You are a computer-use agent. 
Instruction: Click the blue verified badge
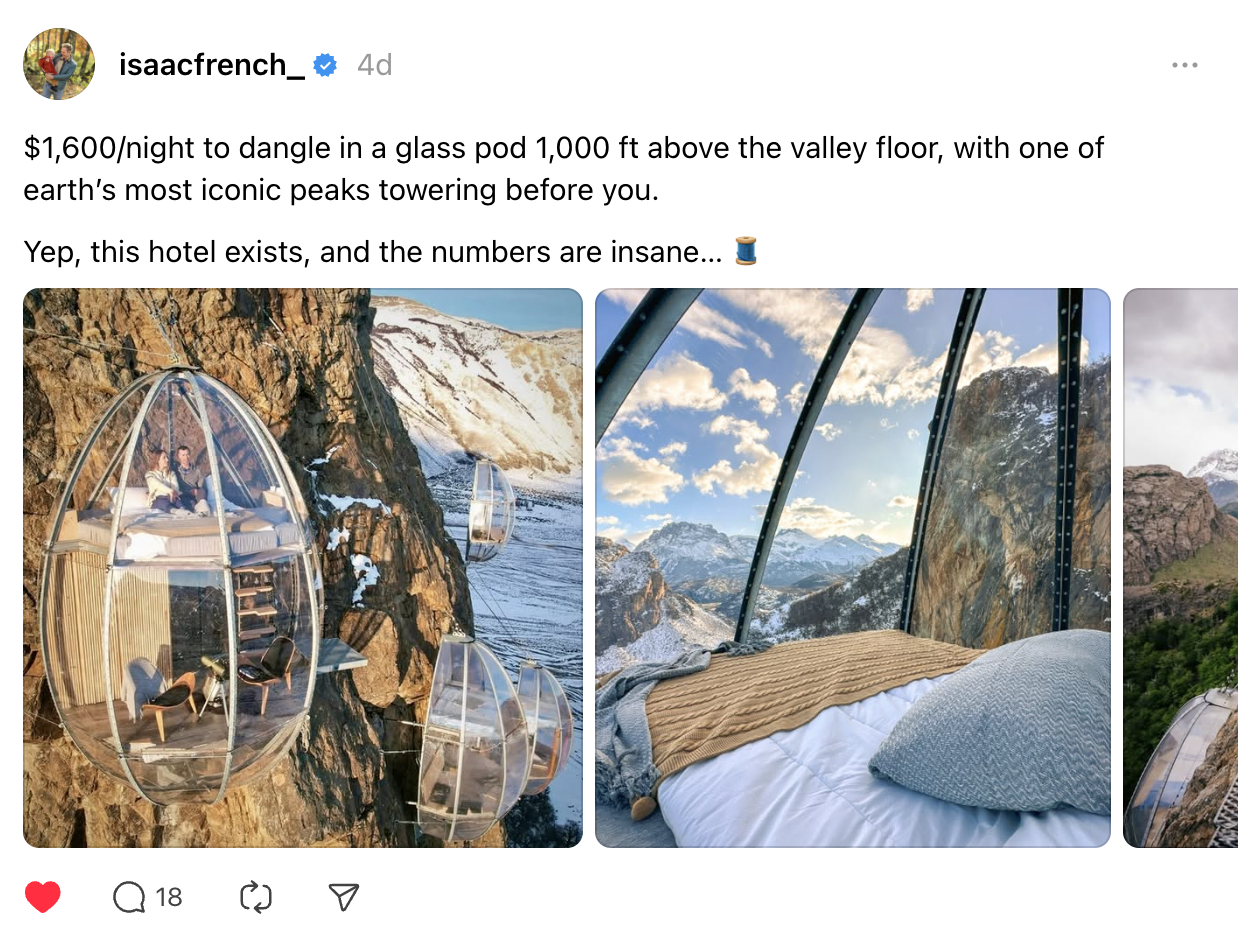[325, 66]
